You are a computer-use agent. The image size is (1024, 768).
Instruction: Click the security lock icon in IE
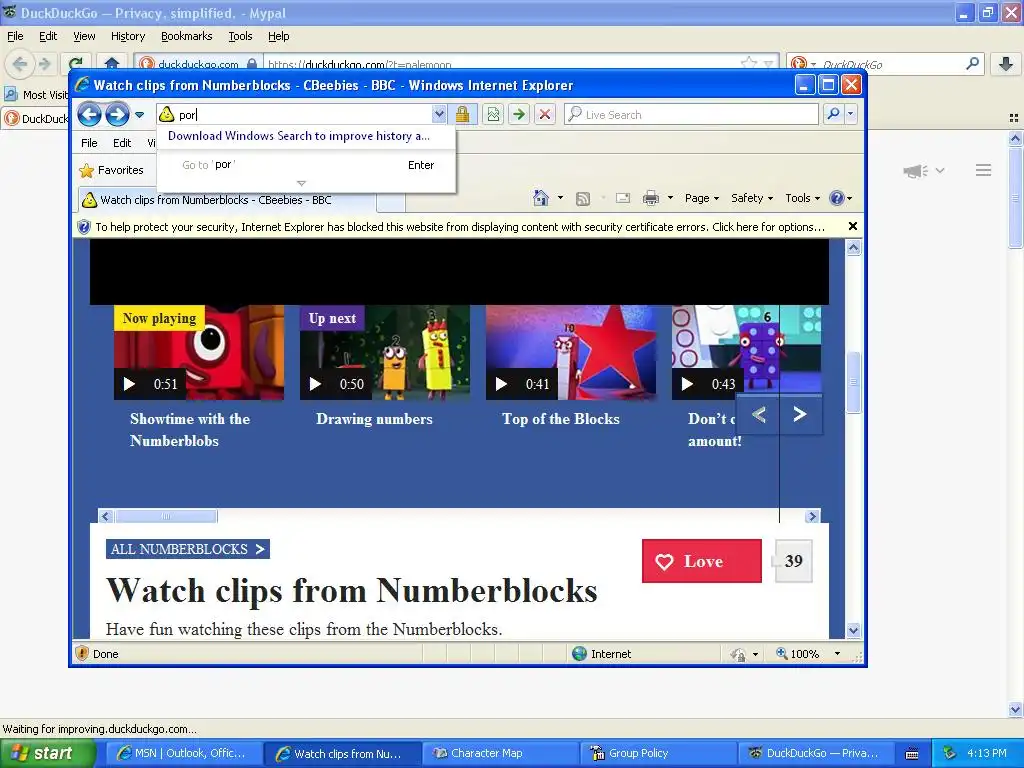tap(462, 114)
